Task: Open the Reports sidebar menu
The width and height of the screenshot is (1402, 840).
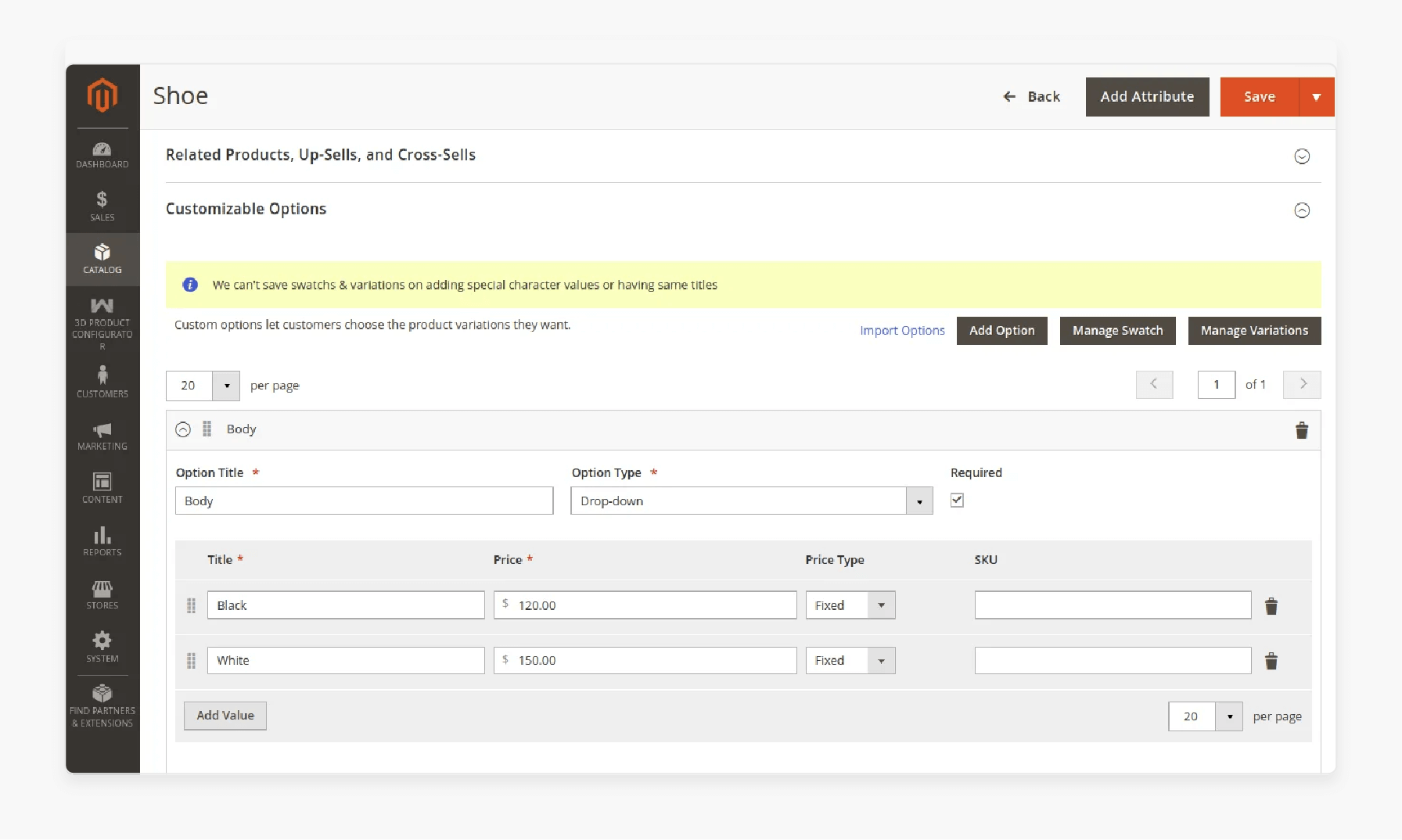Action: [102, 541]
